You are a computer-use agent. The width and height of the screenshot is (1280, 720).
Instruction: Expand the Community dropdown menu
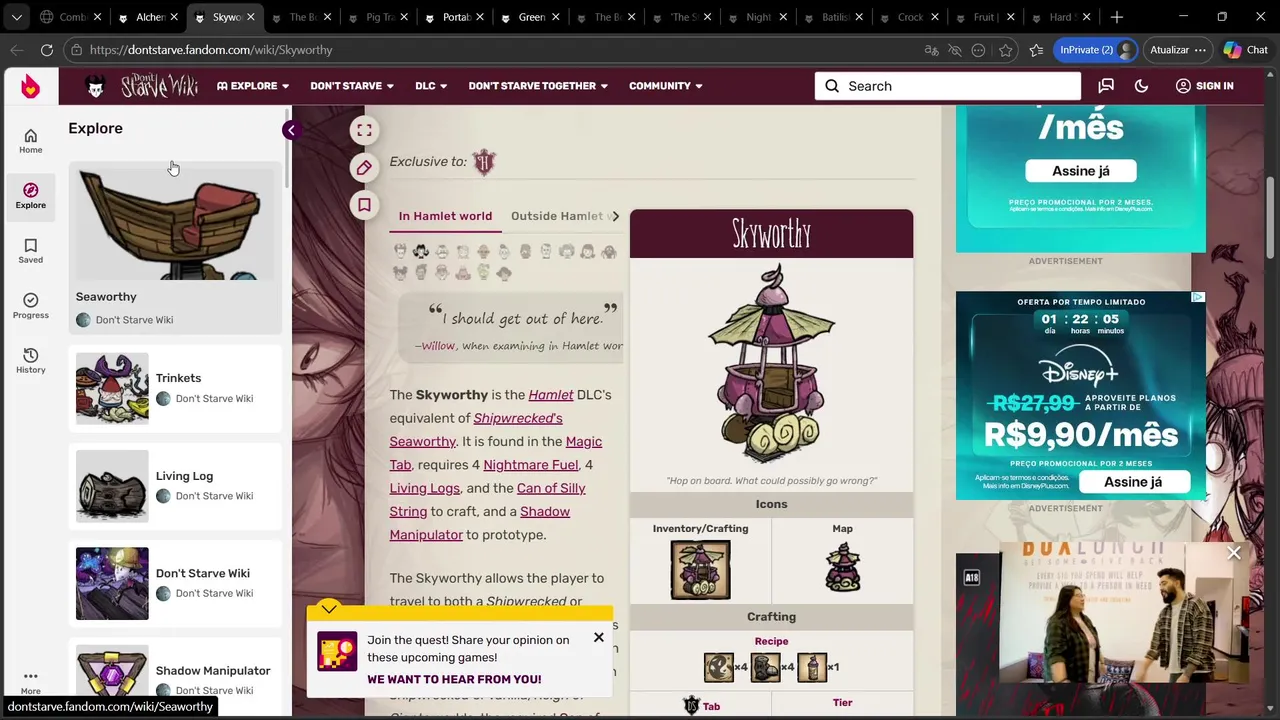point(666,86)
